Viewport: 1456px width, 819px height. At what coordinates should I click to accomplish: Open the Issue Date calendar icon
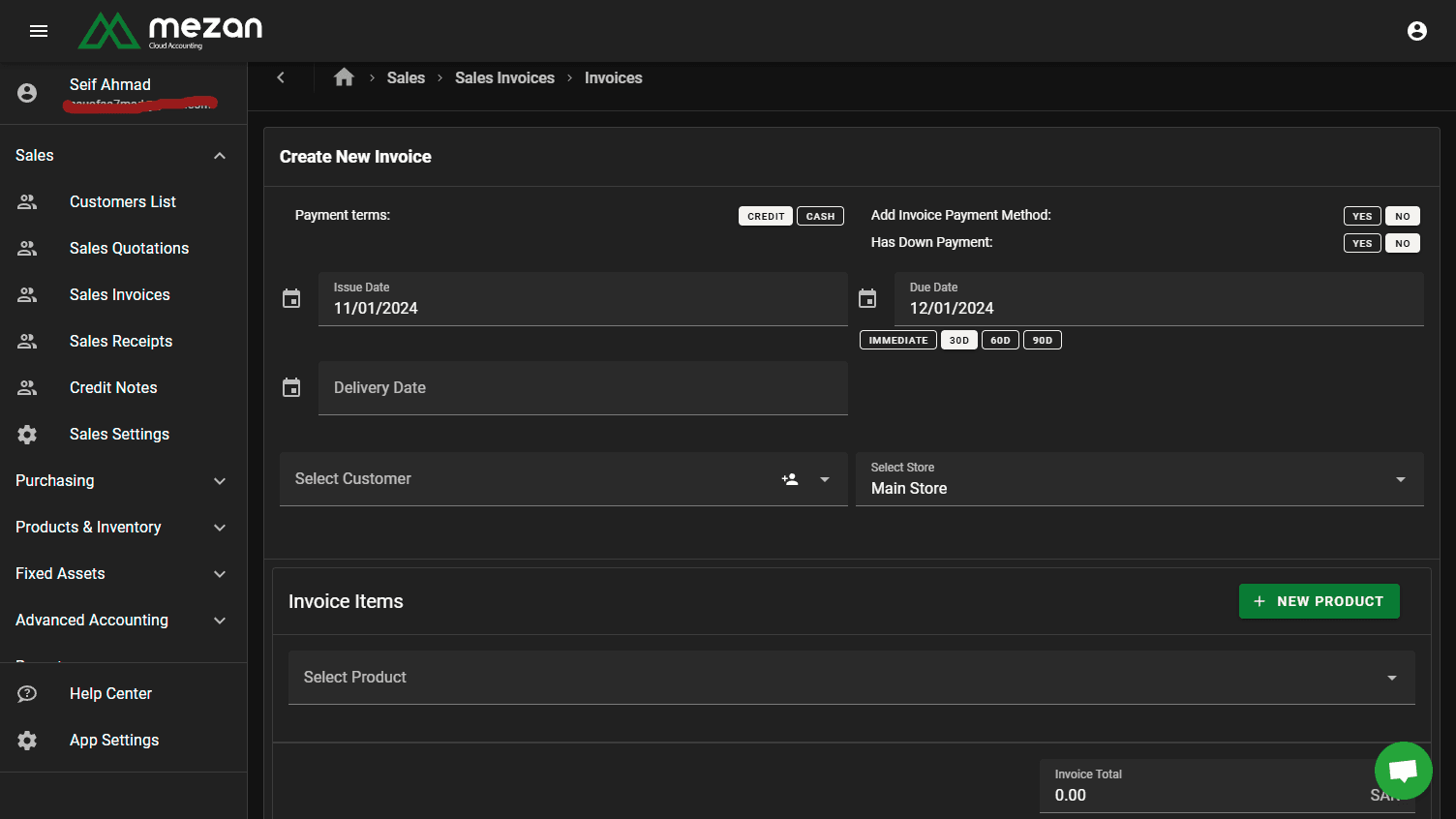tap(291, 298)
